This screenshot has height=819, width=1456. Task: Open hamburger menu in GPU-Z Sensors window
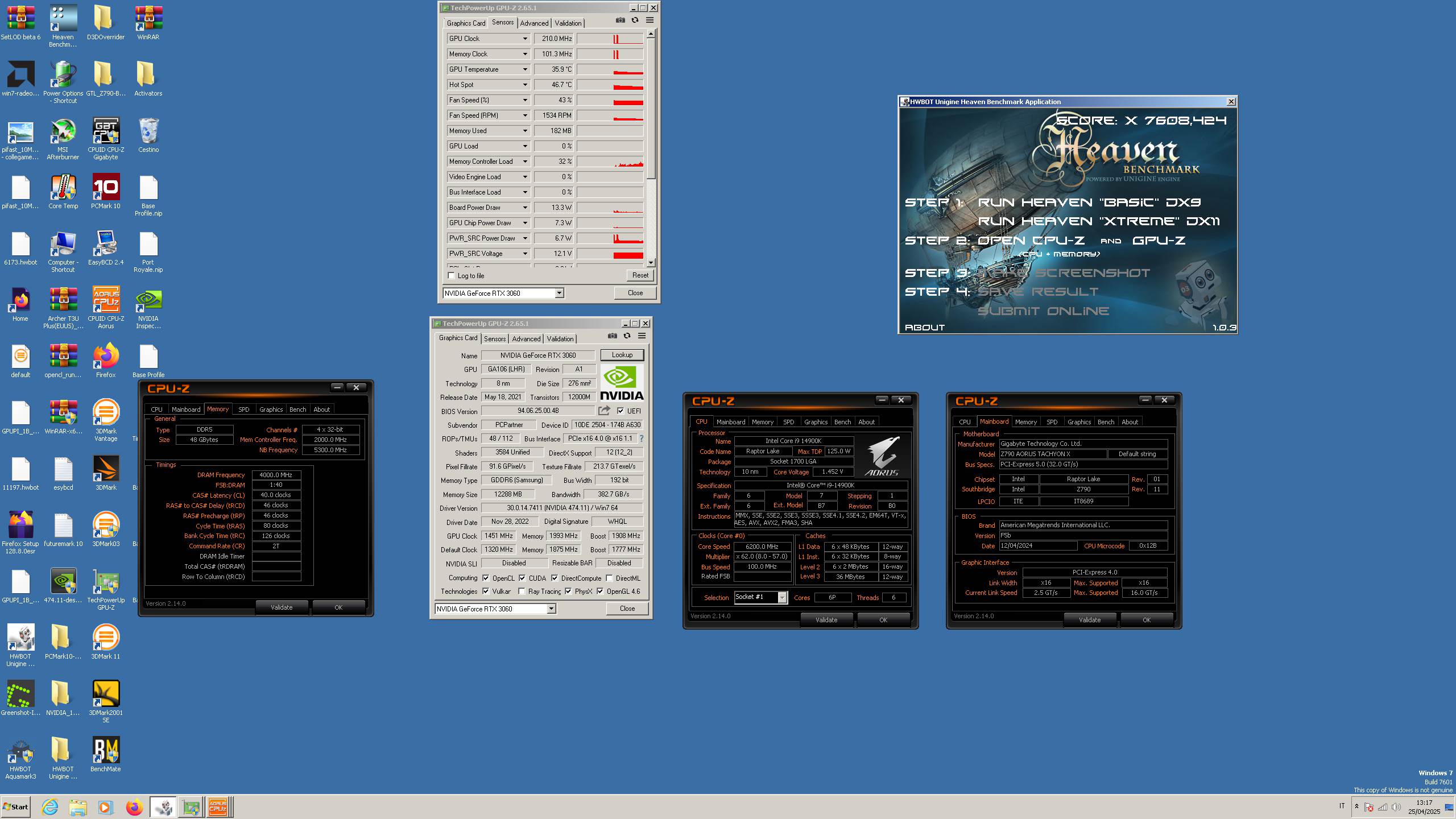pos(650,20)
